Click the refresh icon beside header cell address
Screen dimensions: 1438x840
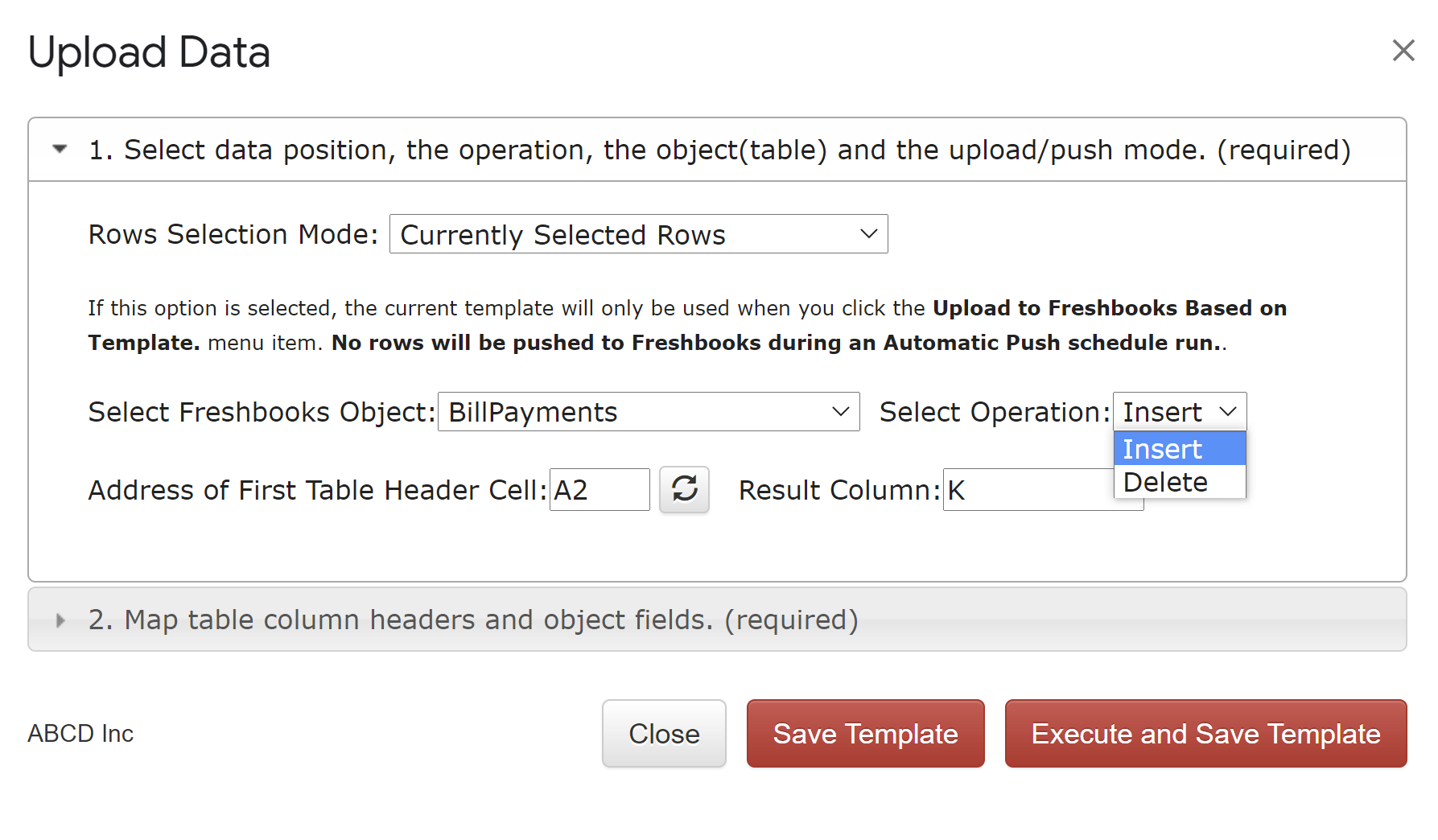pyautogui.click(x=684, y=489)
